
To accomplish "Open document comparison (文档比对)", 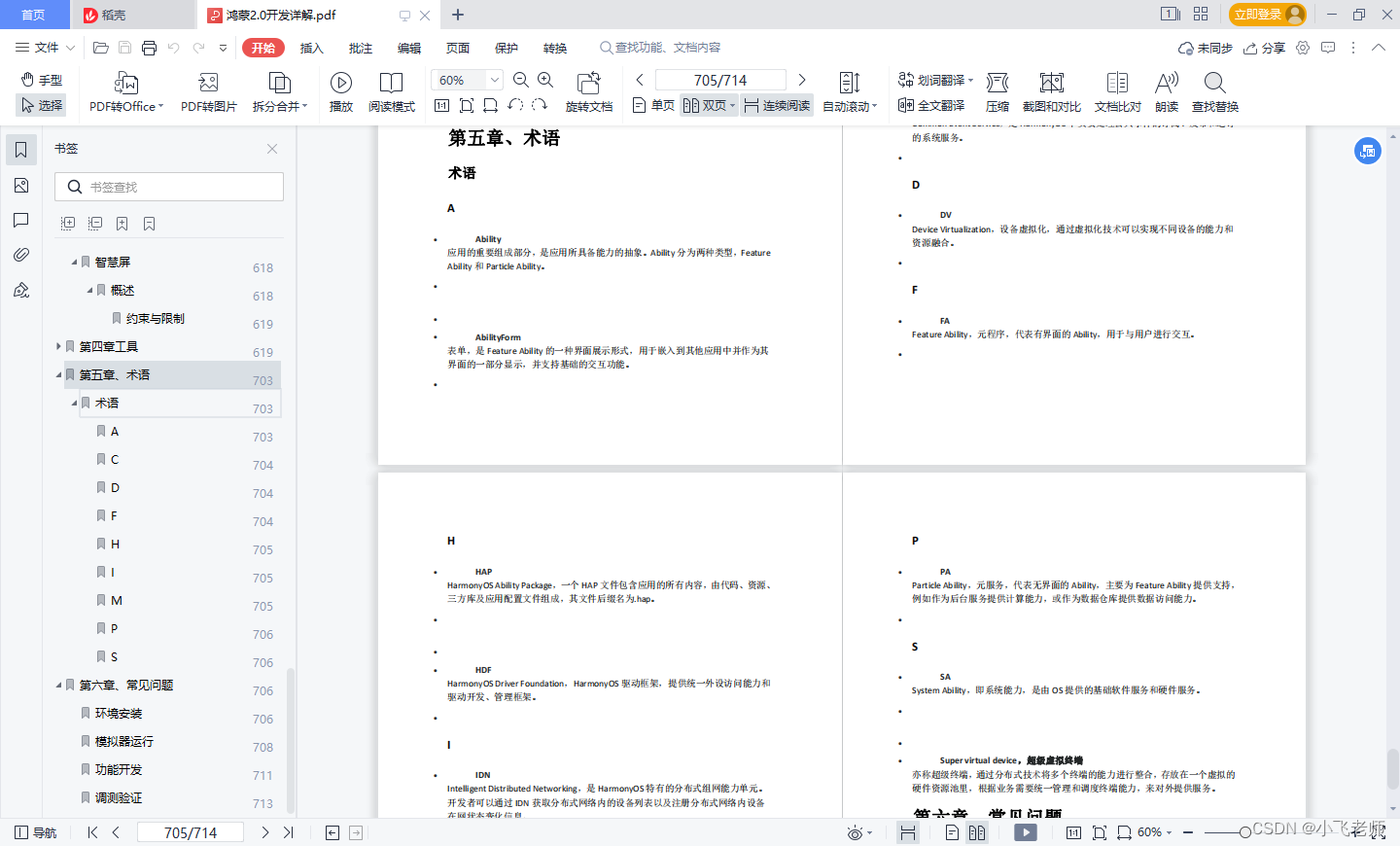I will (x=1118, y=92).
